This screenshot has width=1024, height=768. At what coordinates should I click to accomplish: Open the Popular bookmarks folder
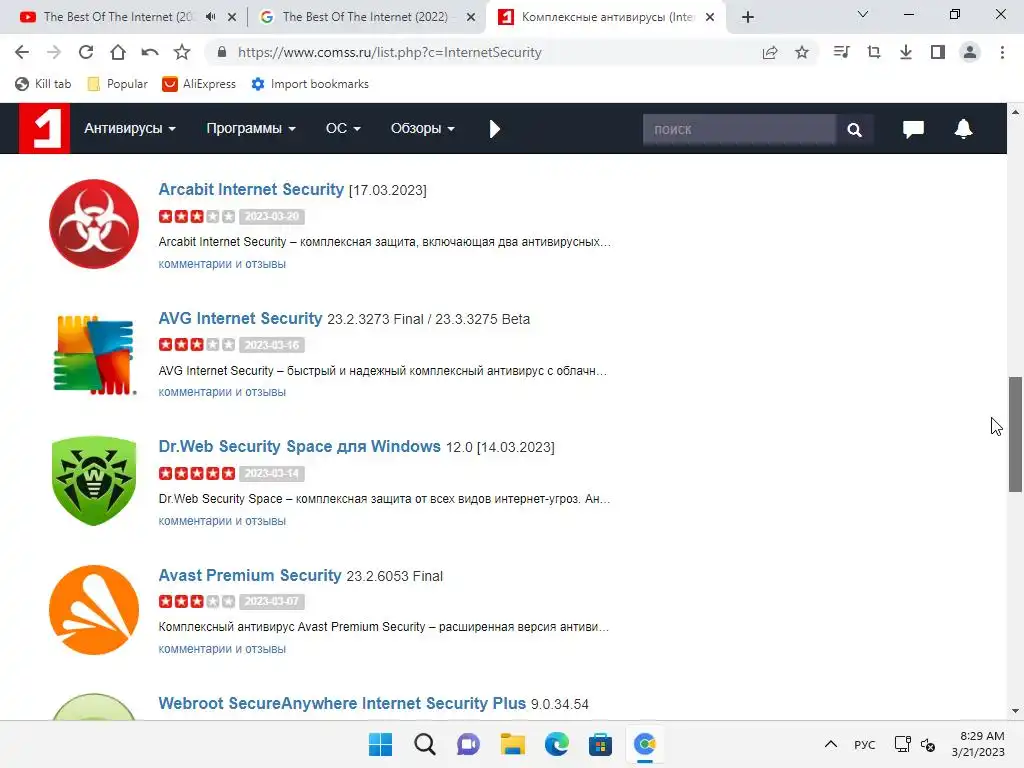tap(118, 84)
